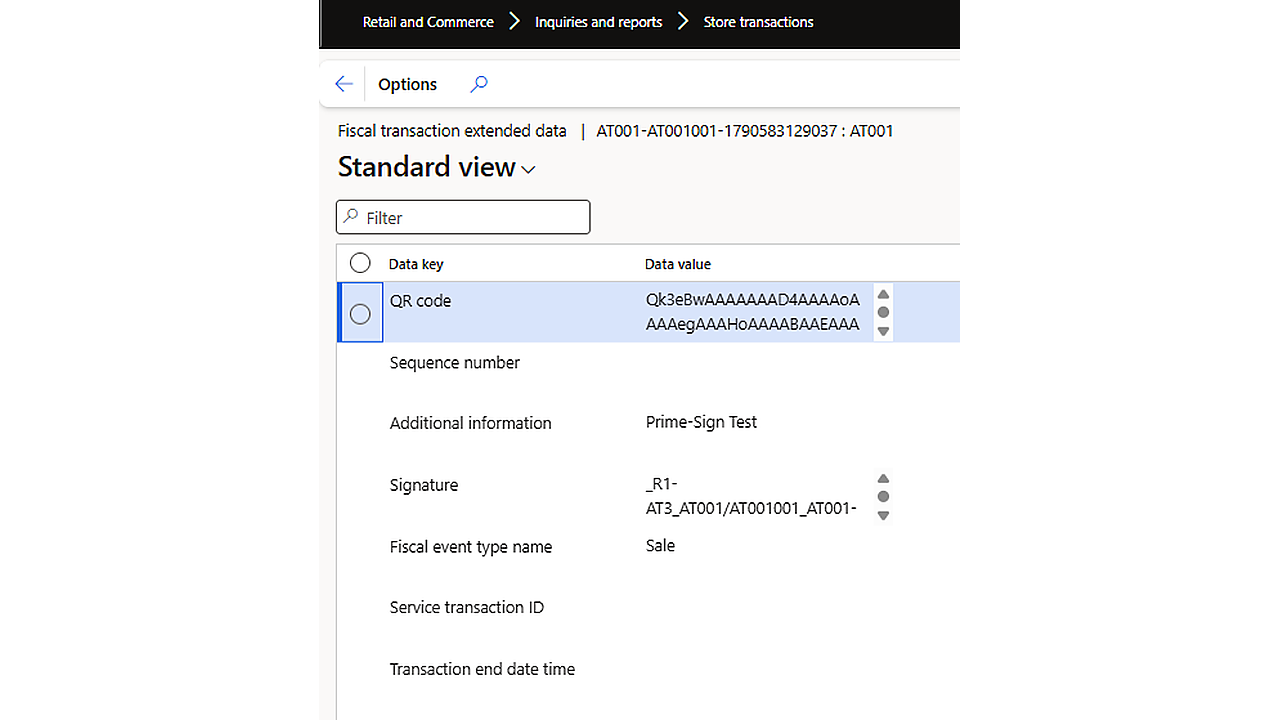Select the Signature data key row
The width and height of the screenshot is (1280, 720).
tap(424, 485)
